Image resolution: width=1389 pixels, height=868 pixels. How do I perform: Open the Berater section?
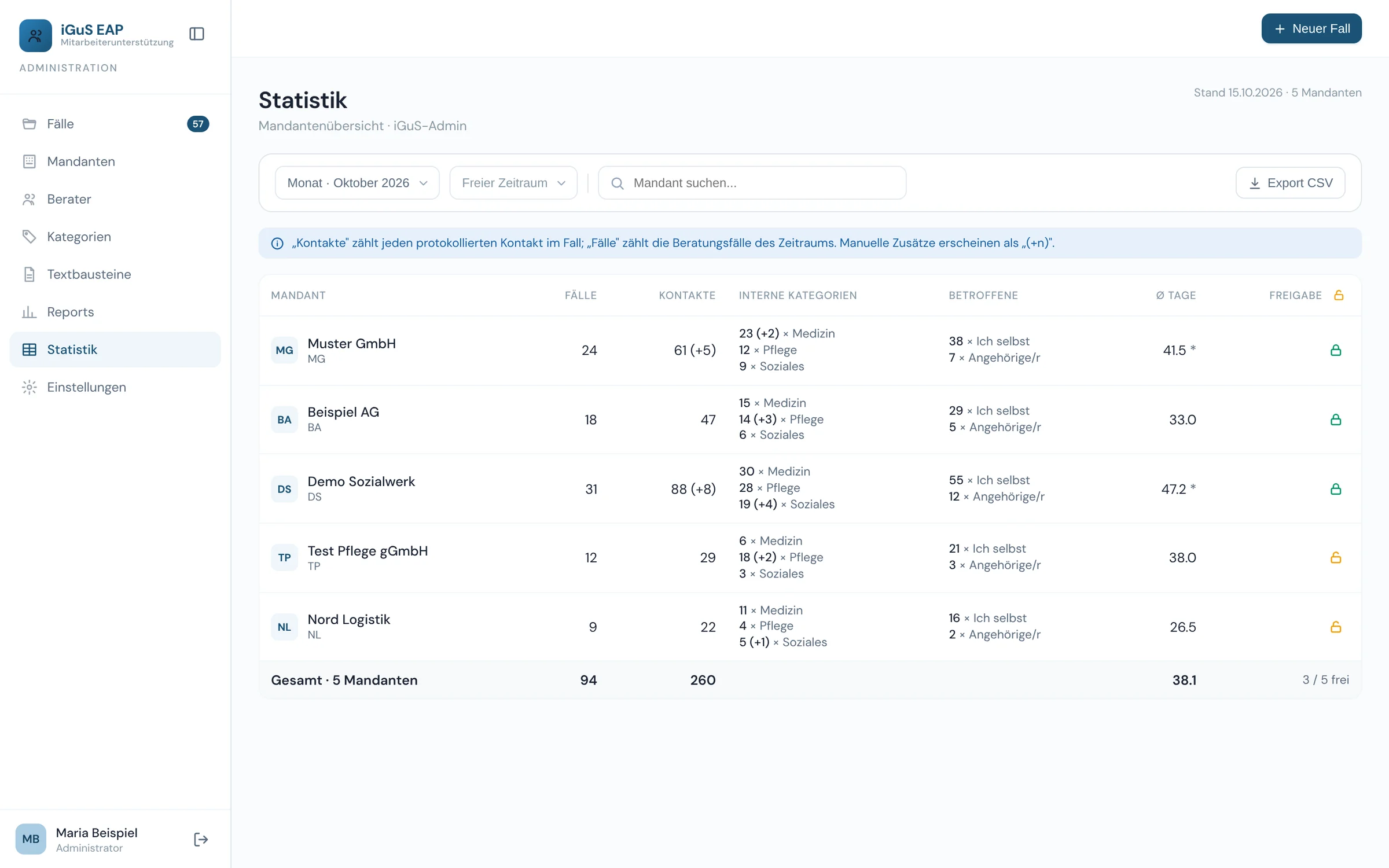(x=115, y=199)
